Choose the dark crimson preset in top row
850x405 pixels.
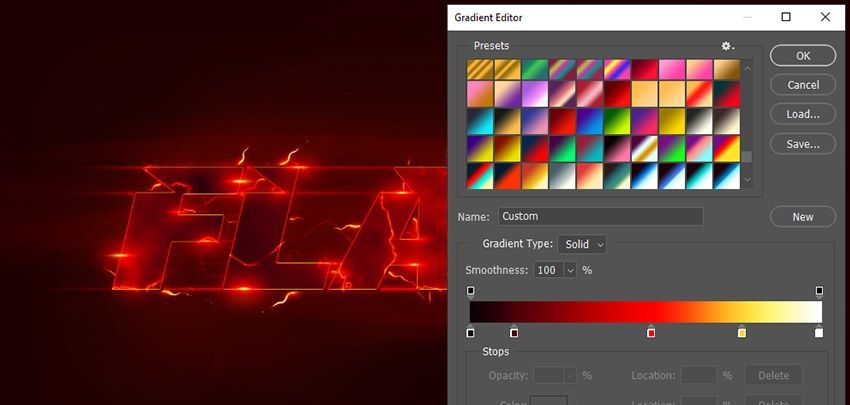(x=645, y=69)
